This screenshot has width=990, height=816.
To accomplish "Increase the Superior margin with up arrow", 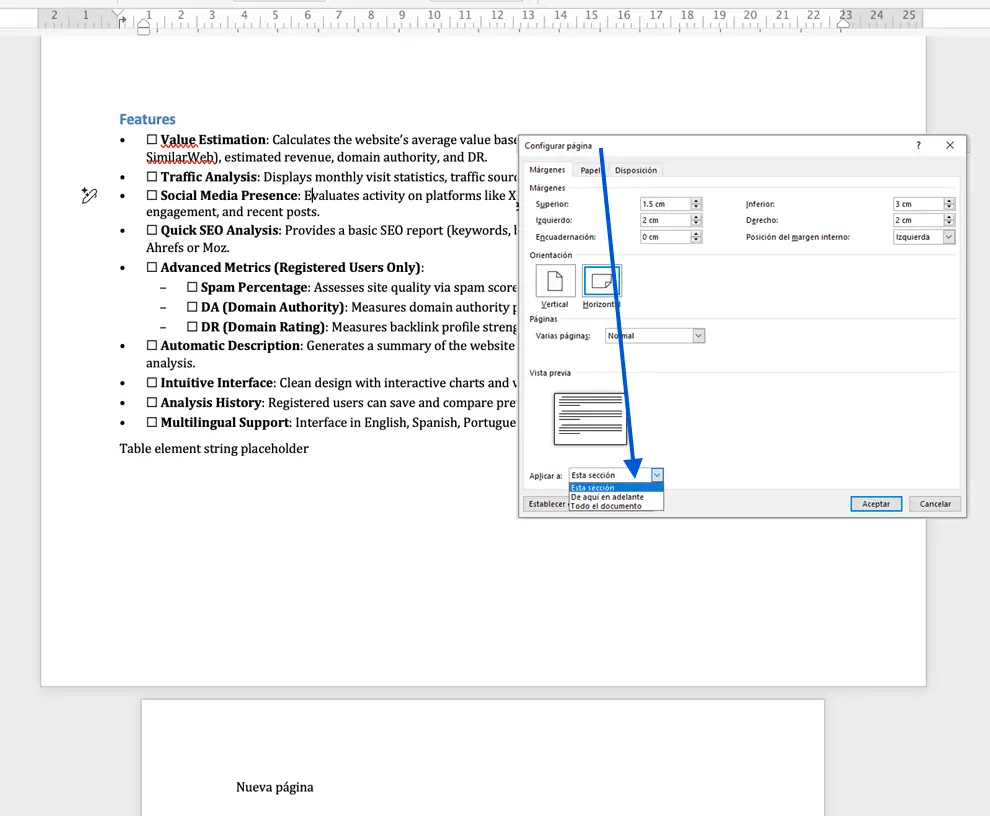I will pos(696,201).
